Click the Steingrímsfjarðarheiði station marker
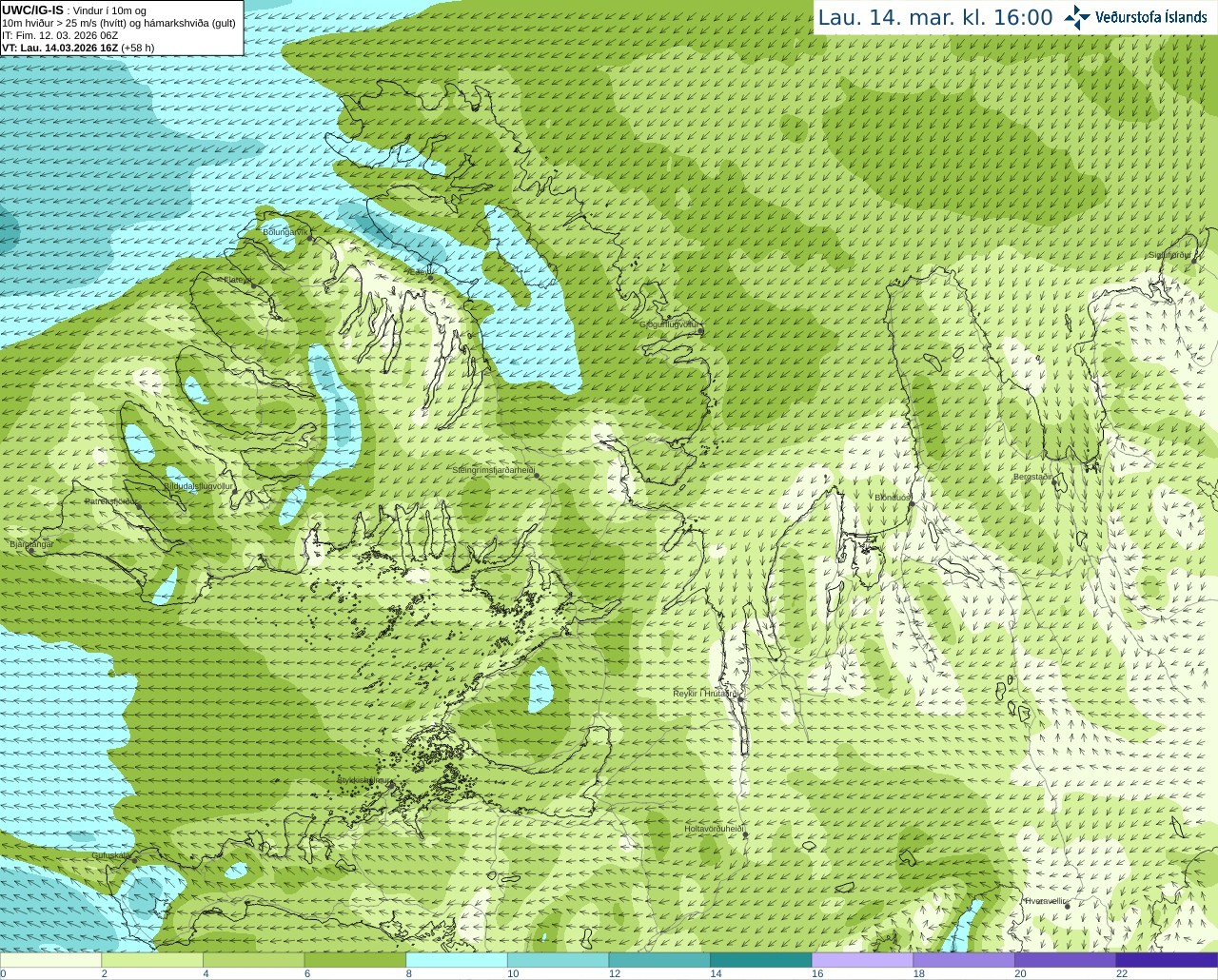The height and width of the screenshot is (980, 1218). click(539, 477)
